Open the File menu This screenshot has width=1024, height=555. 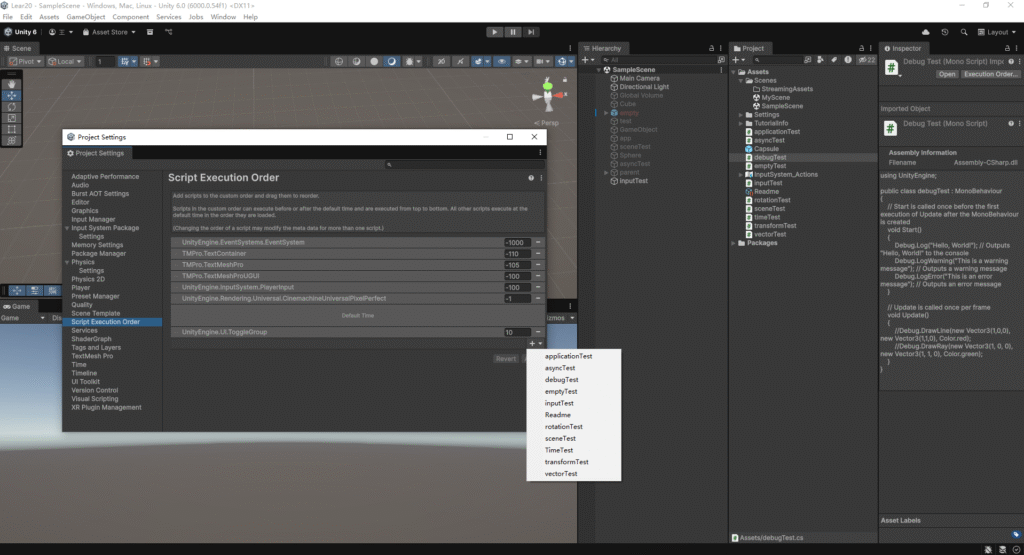click(8, 17)
